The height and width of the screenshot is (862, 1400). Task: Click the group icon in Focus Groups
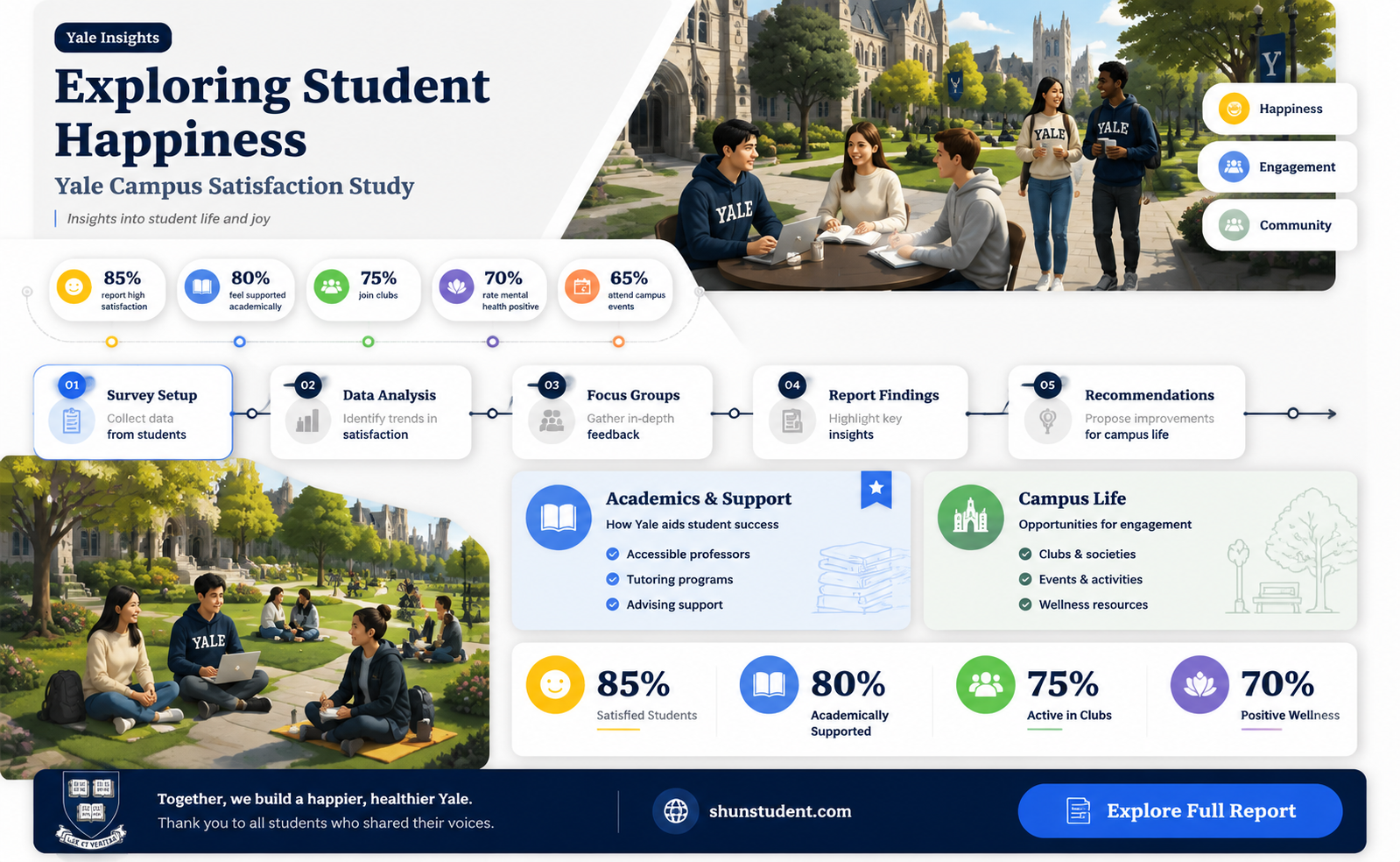click(552, 421)
